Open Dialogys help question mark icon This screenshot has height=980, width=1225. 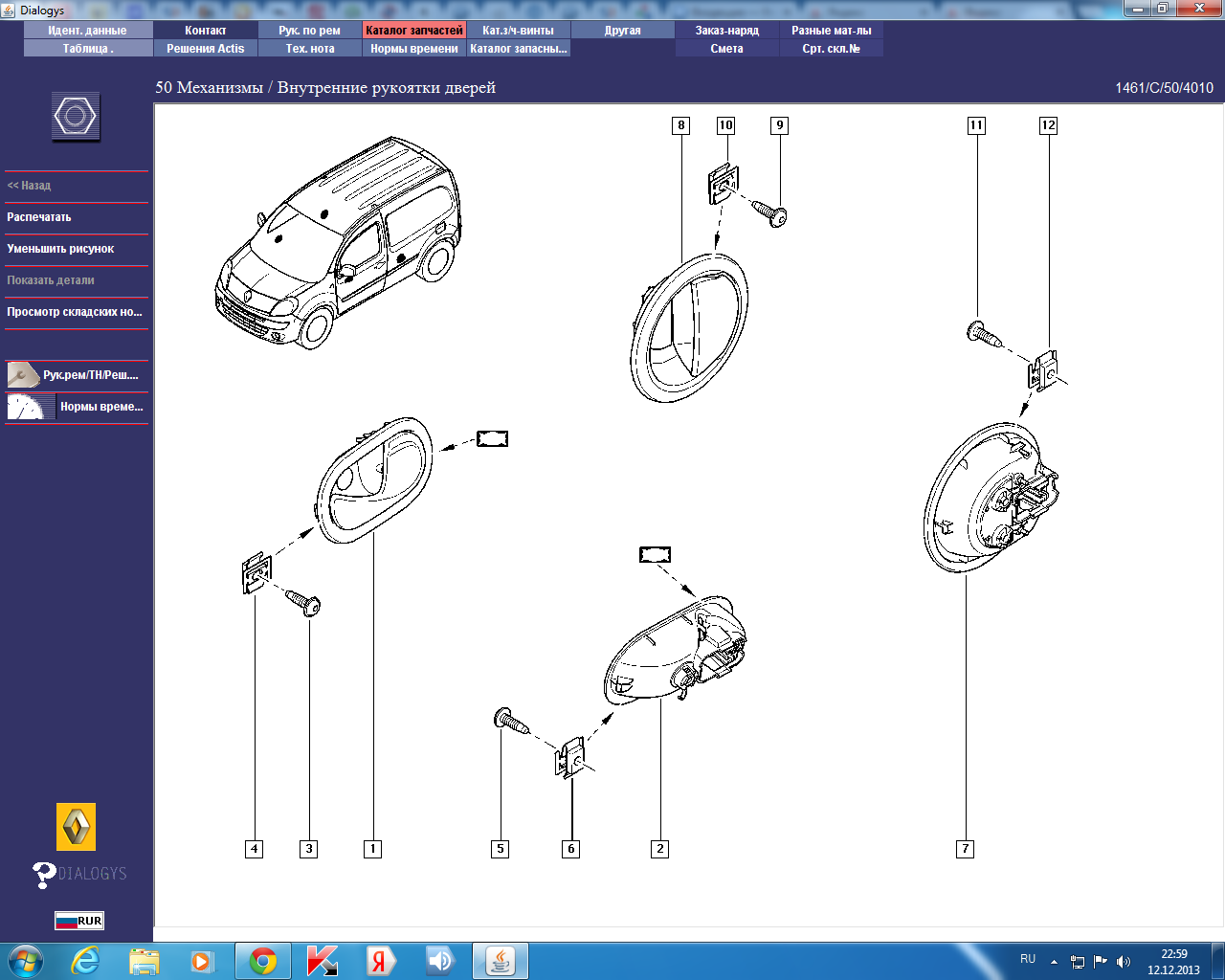click(x=44, y=875)
